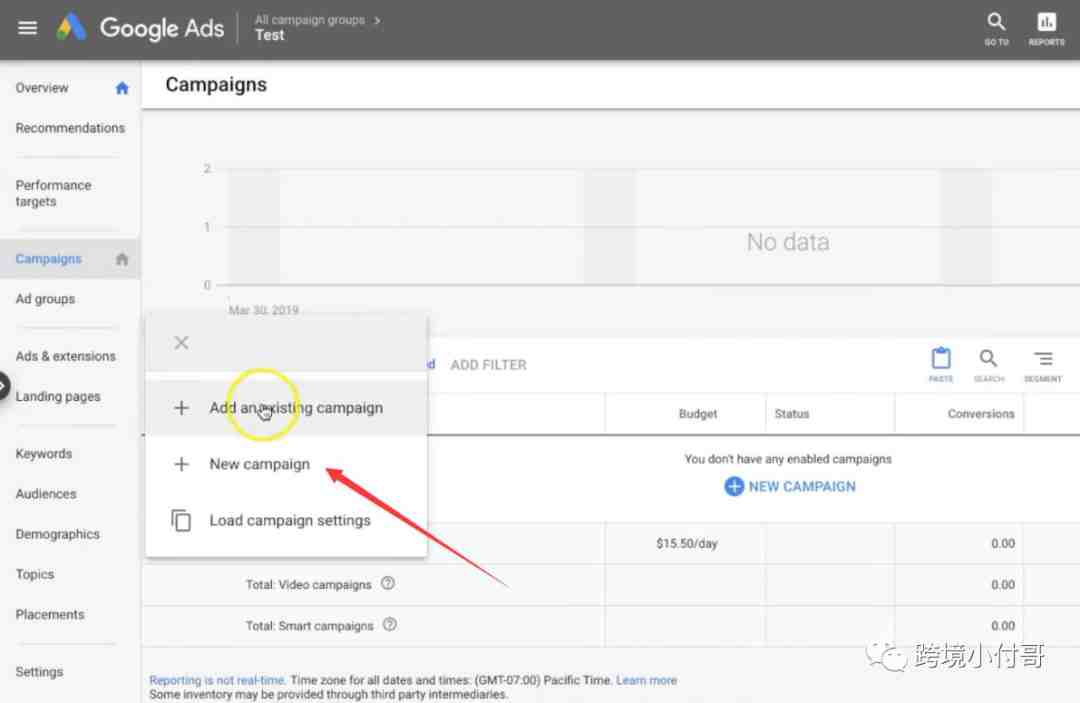Open Placements in the sidebar
Viewport: 1080px width, 703px height.
[50, 614]
